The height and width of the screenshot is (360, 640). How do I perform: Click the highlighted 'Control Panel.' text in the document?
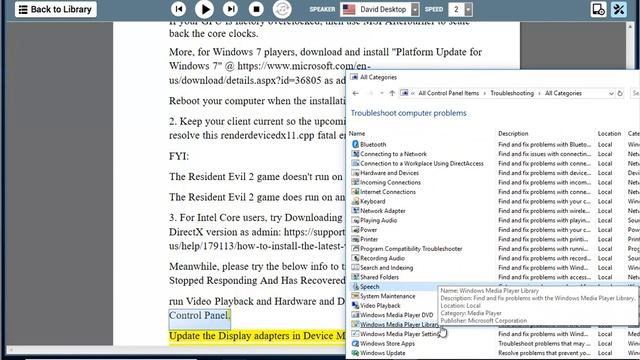[x=200, y=316]
